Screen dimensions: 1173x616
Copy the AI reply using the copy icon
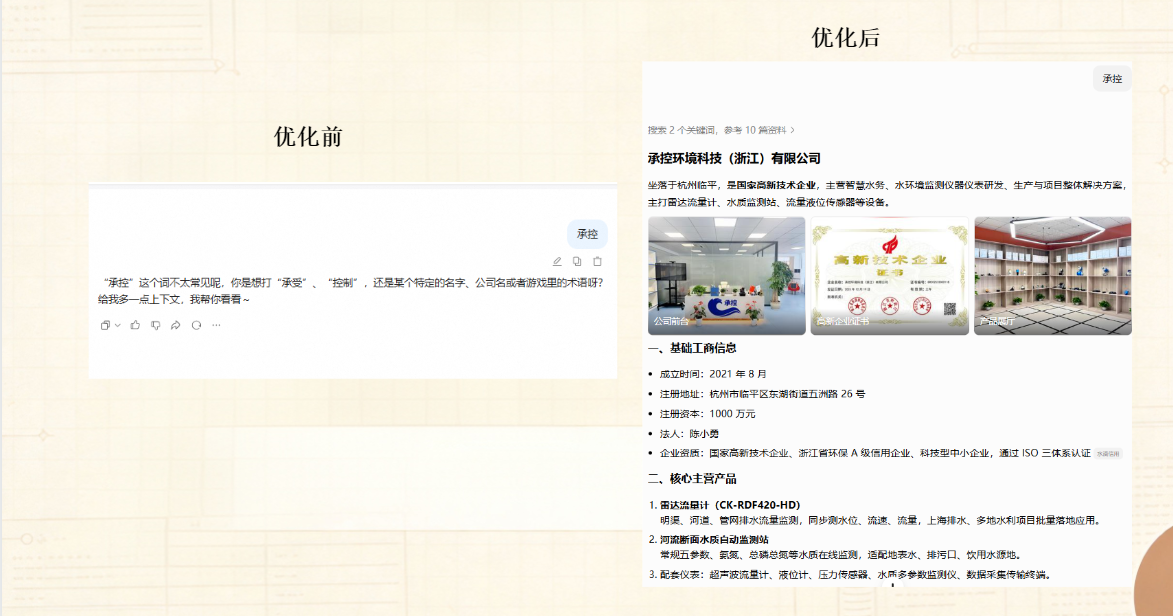tap(105, 325)
